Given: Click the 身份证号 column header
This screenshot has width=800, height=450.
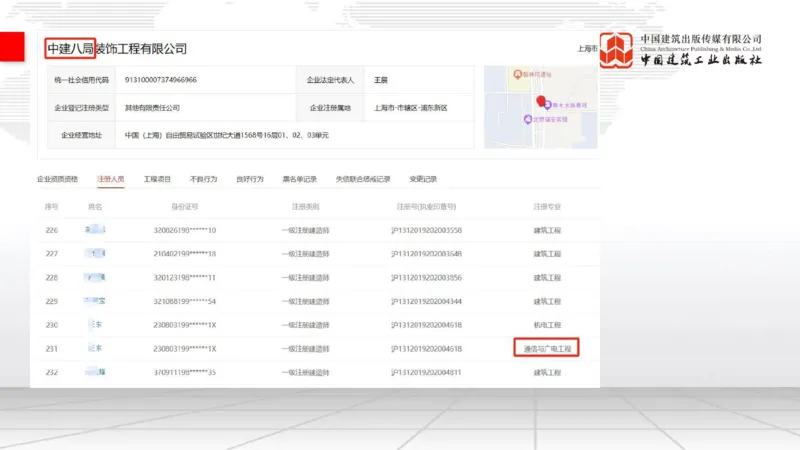Looking at the screenshot, I should (x=185, y=207).
